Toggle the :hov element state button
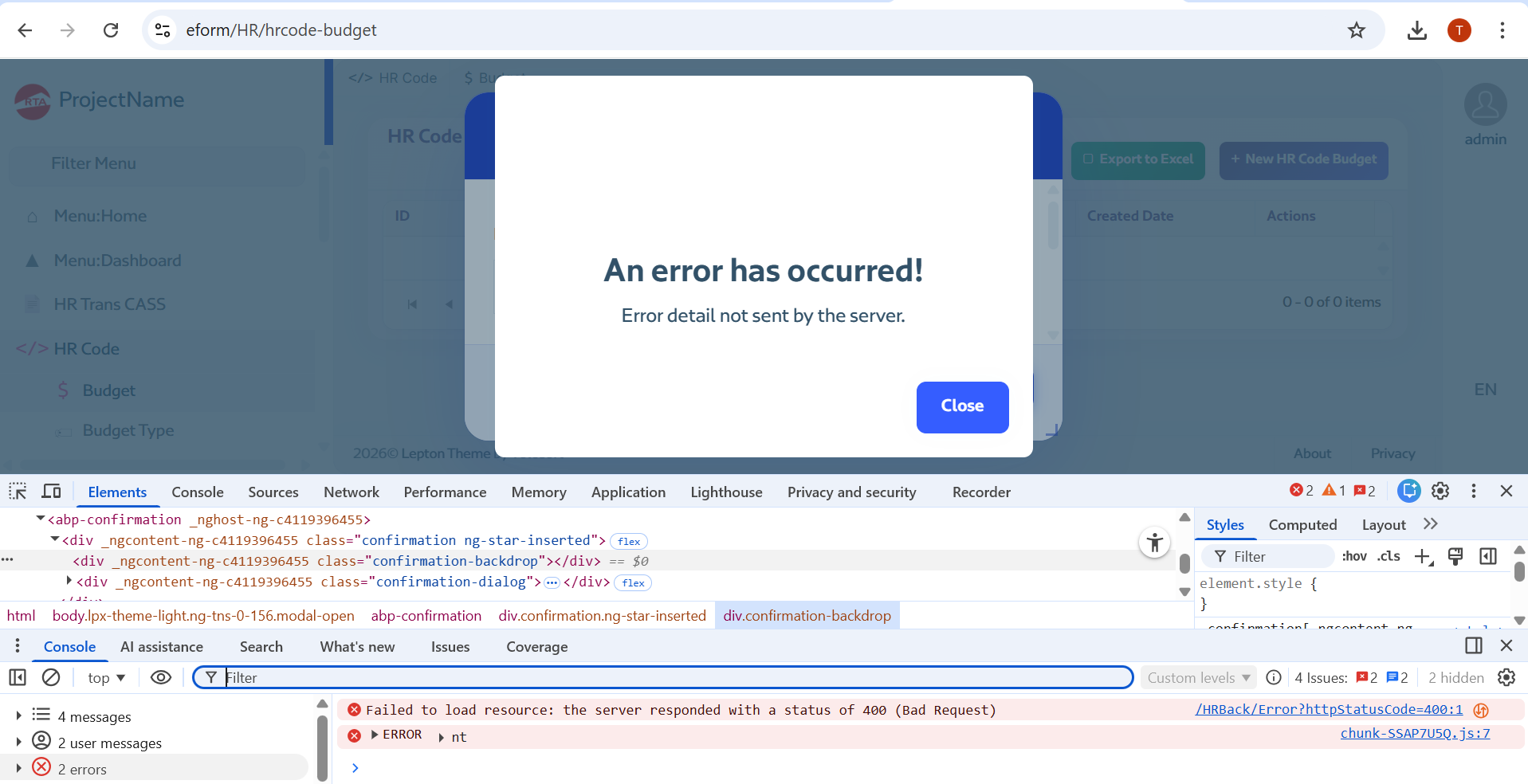Viewport: 1528px width, 784px height. (1353, 556)
